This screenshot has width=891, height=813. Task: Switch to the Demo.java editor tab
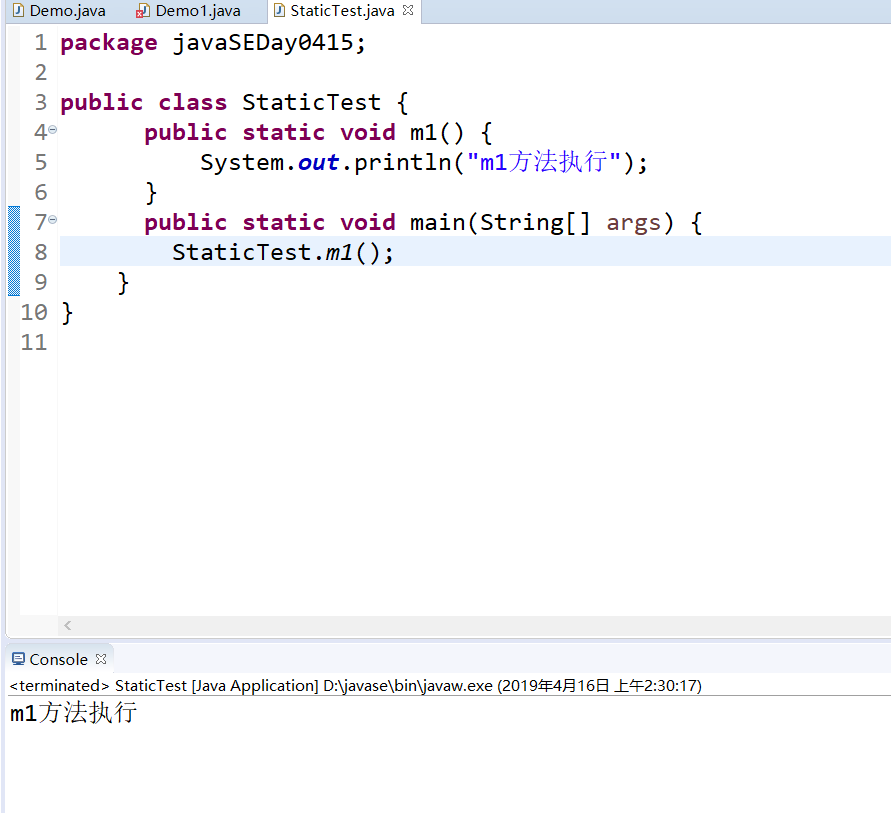[x=59, y=11]
